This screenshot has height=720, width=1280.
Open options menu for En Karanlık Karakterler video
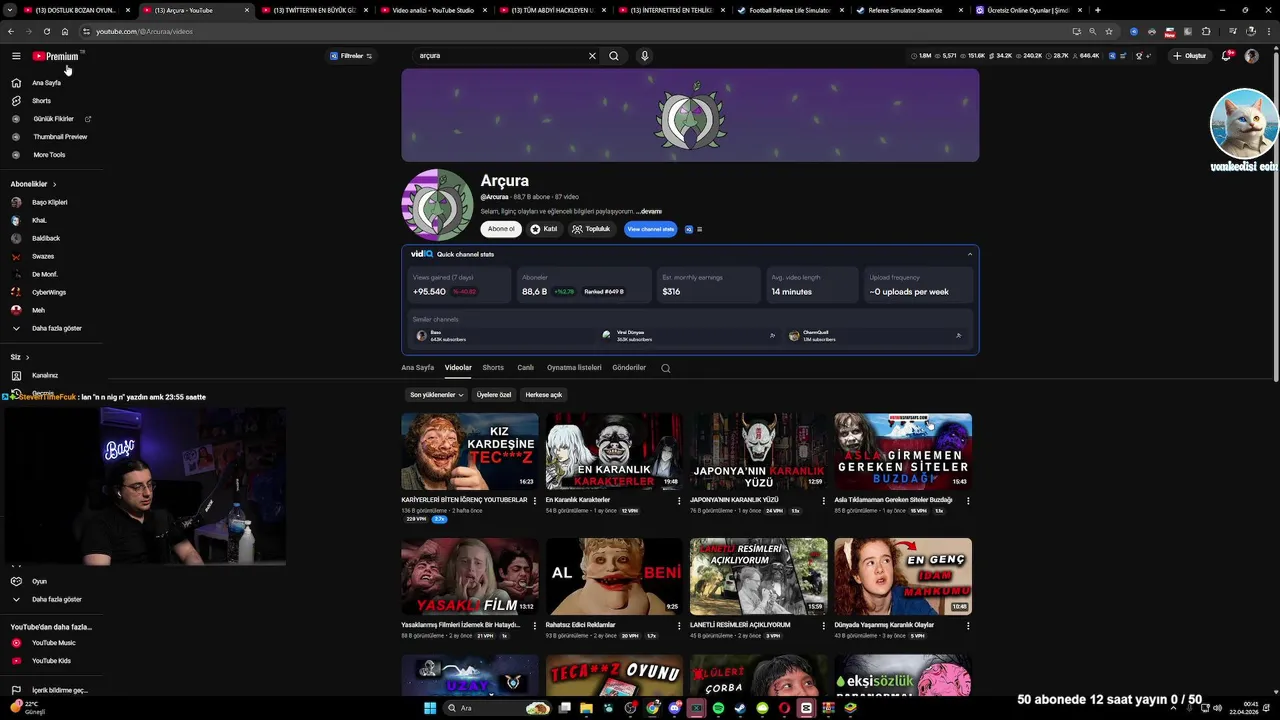click(679, 500)
